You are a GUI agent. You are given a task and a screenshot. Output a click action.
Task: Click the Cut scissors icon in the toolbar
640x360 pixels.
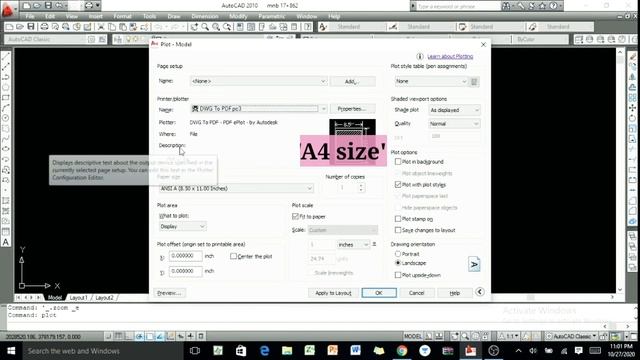(101, 27)
